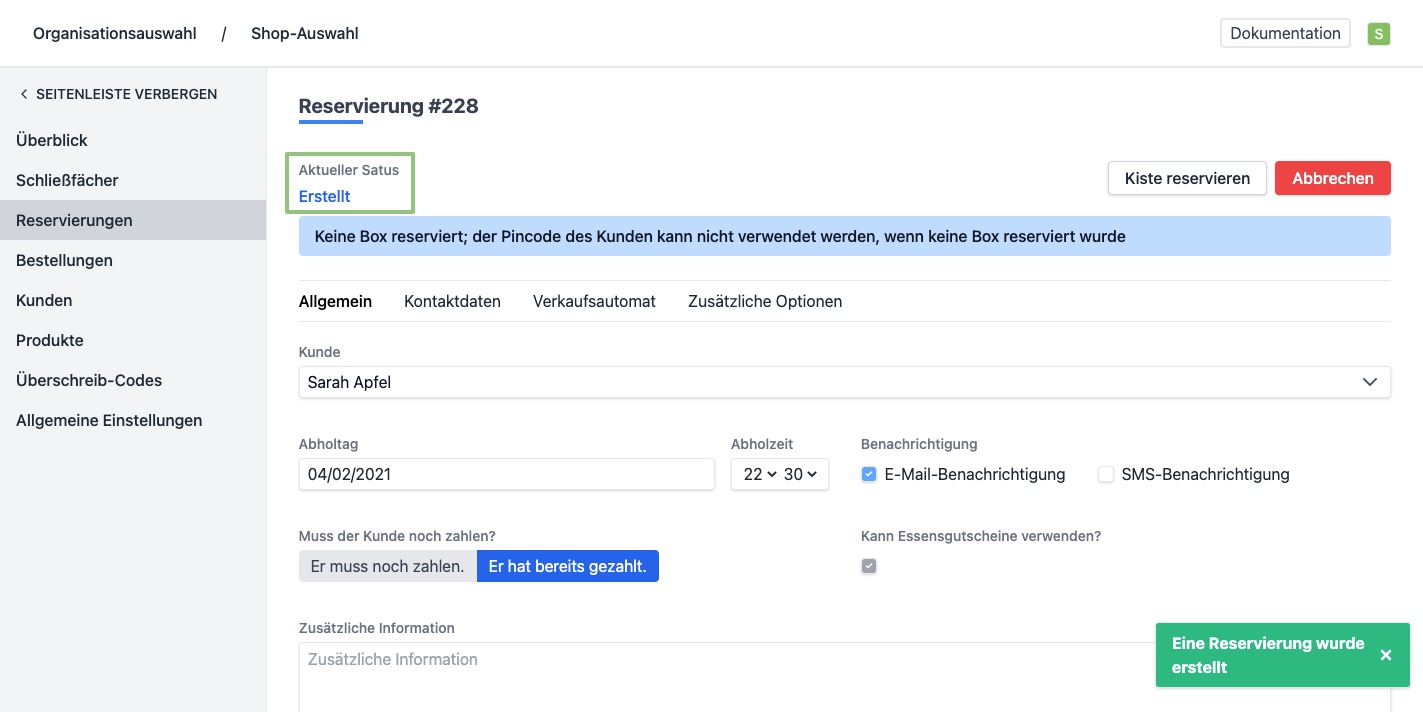Open the Zusätzliche Optionen tab
The width and height of the screenshot is (1423, 712).
coord(765,301)
